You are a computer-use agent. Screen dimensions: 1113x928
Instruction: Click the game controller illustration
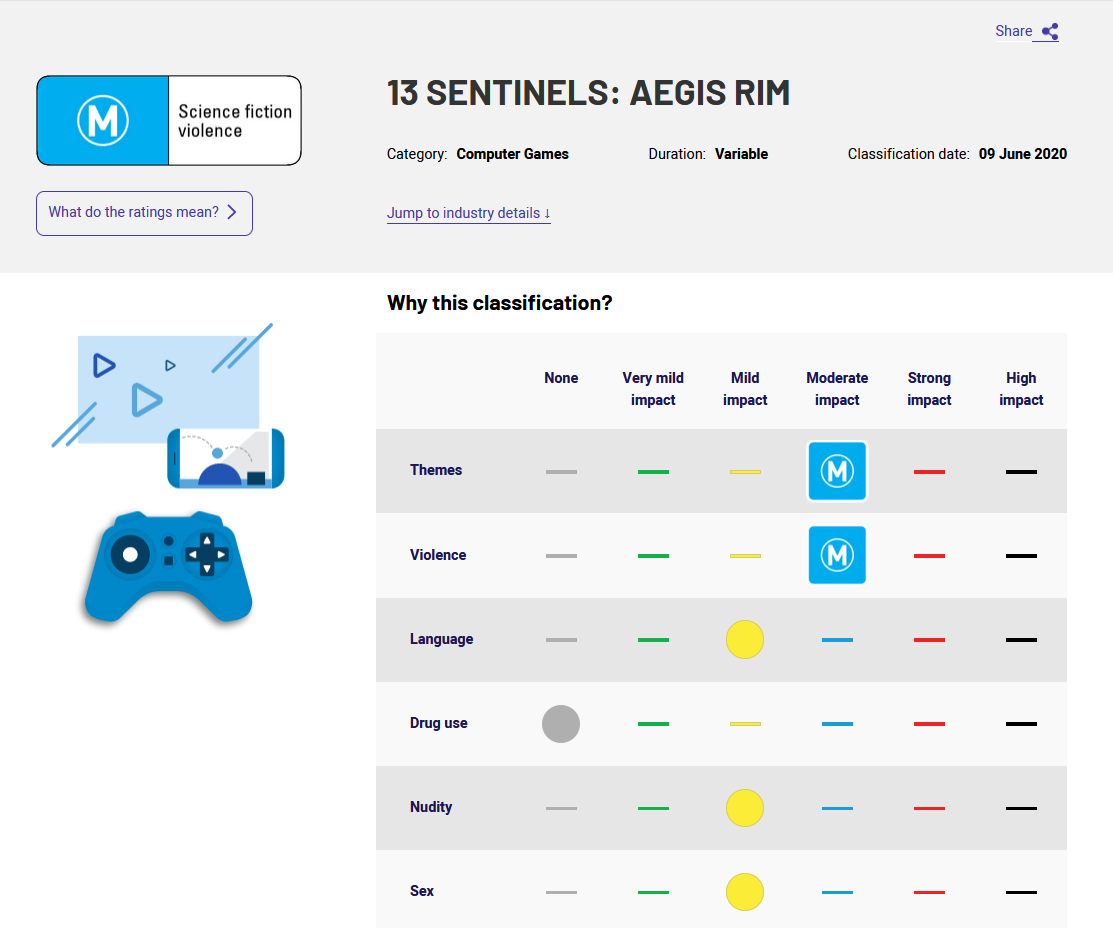(168, 567)
